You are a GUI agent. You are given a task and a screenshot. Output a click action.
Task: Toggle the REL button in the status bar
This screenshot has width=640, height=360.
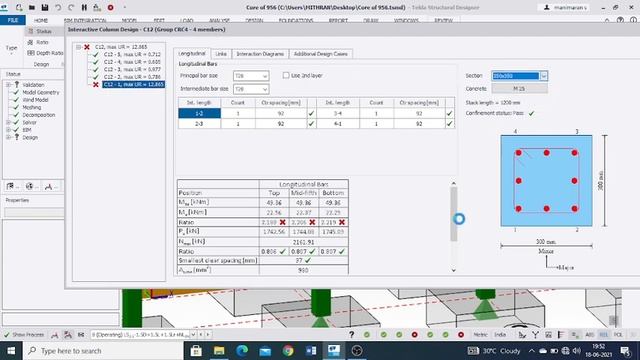tap(603, 335)
